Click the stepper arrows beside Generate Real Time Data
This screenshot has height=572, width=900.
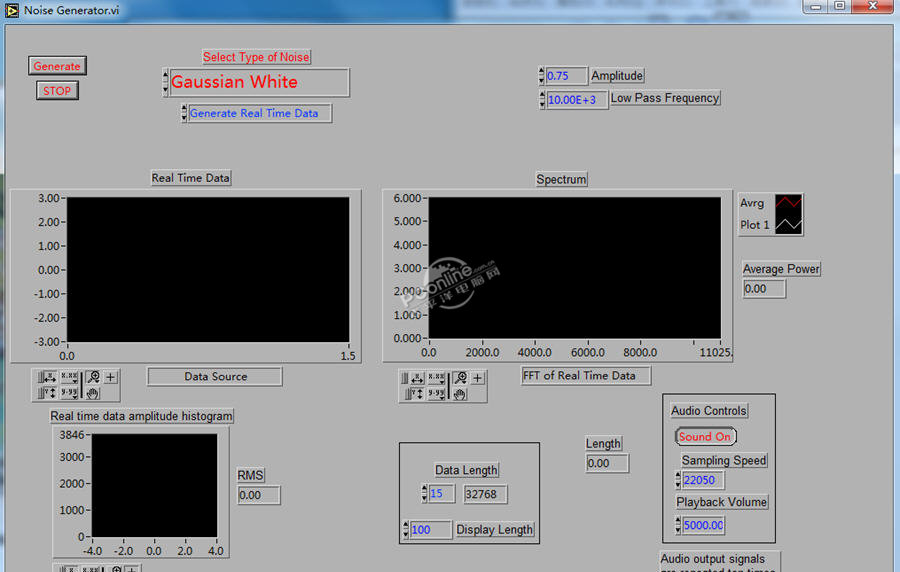(x=184, y=113)
